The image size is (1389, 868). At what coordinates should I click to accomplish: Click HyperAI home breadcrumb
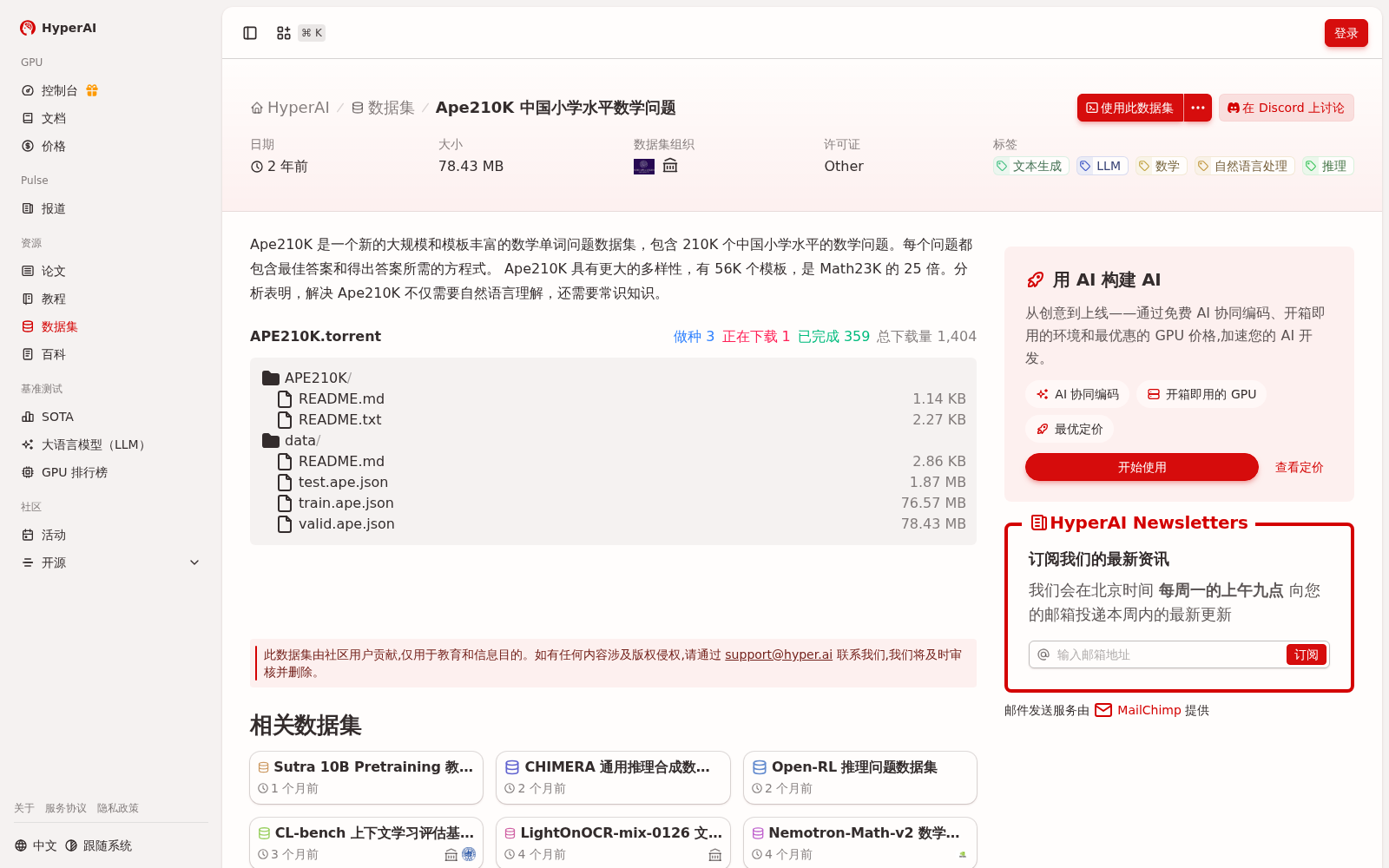290,108
